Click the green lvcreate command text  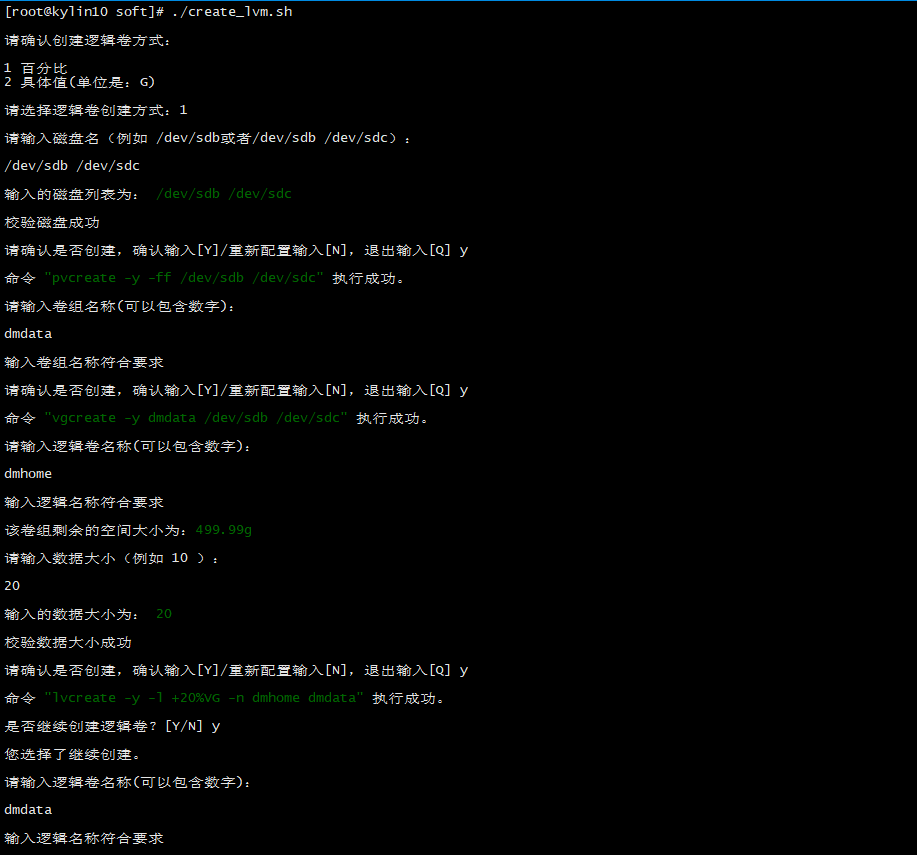coord(204,698)
